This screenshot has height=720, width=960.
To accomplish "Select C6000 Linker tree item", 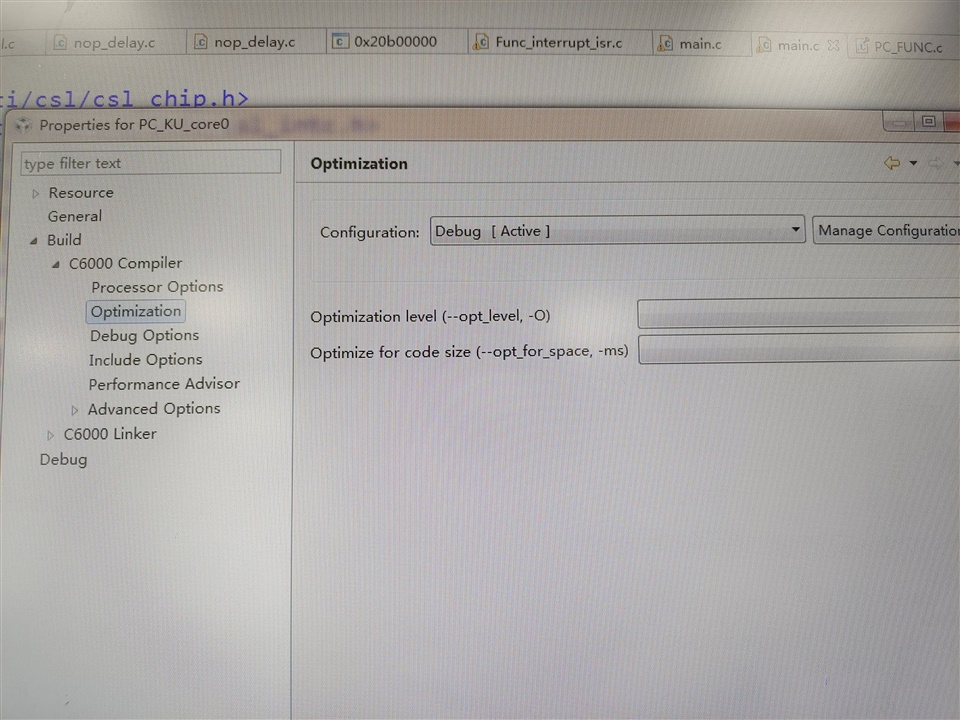I will [110, 434].
